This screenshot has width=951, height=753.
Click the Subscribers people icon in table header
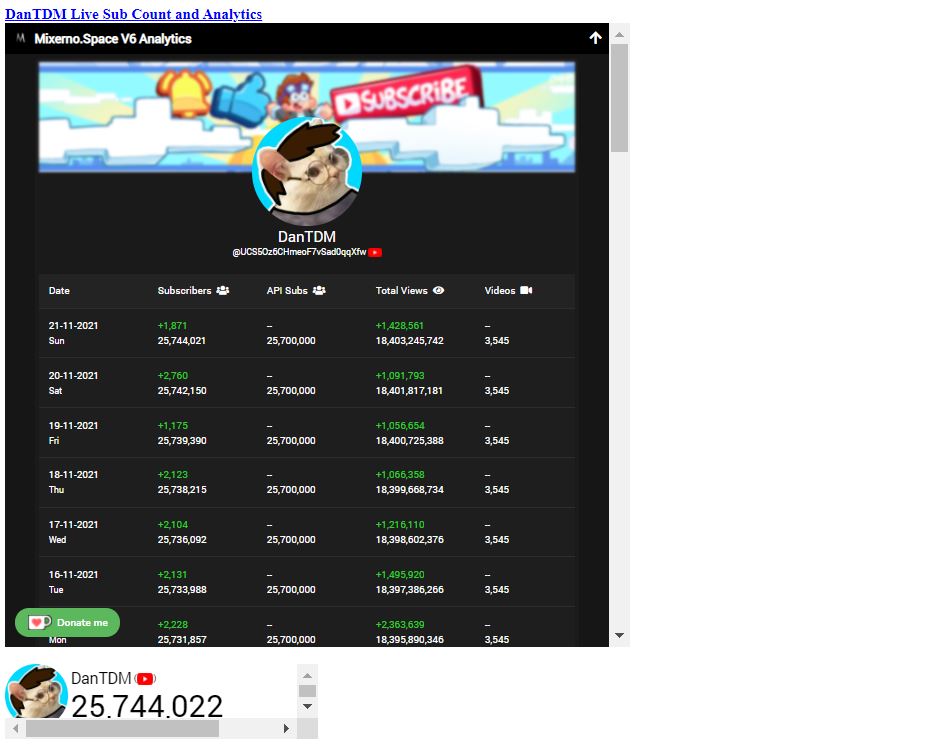[222, 291]
